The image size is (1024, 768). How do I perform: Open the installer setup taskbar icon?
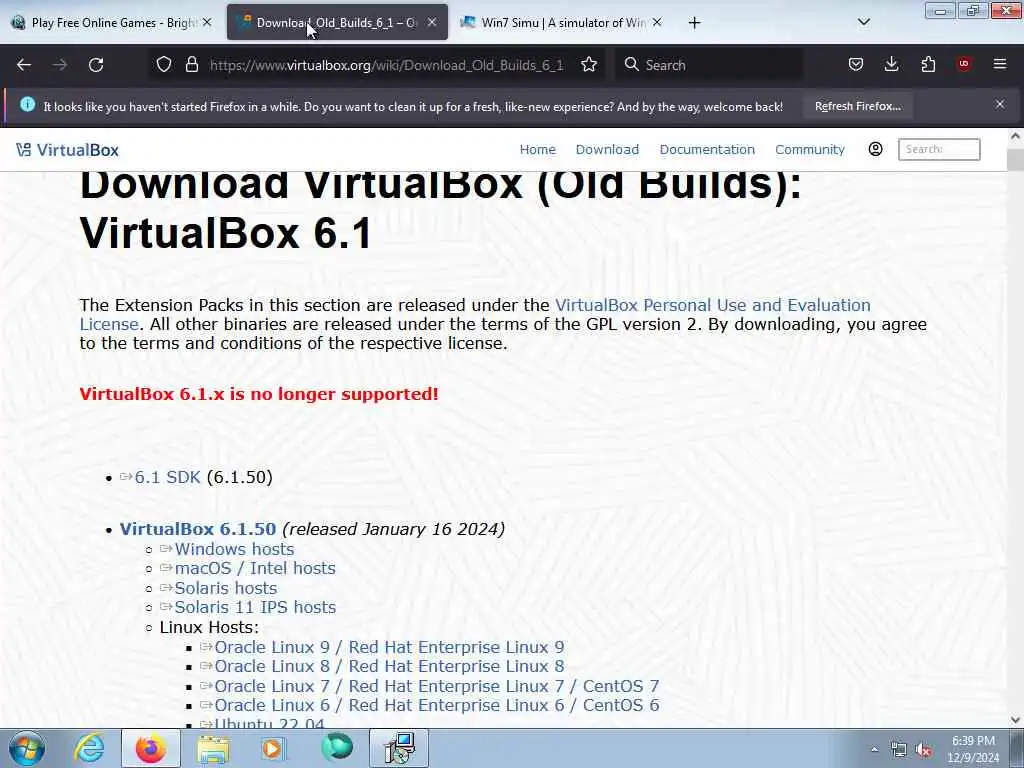[x=399, y=748]
